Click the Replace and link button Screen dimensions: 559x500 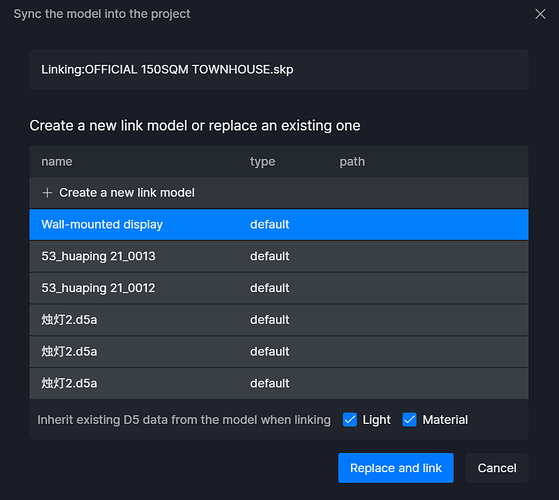coord(396,468)
